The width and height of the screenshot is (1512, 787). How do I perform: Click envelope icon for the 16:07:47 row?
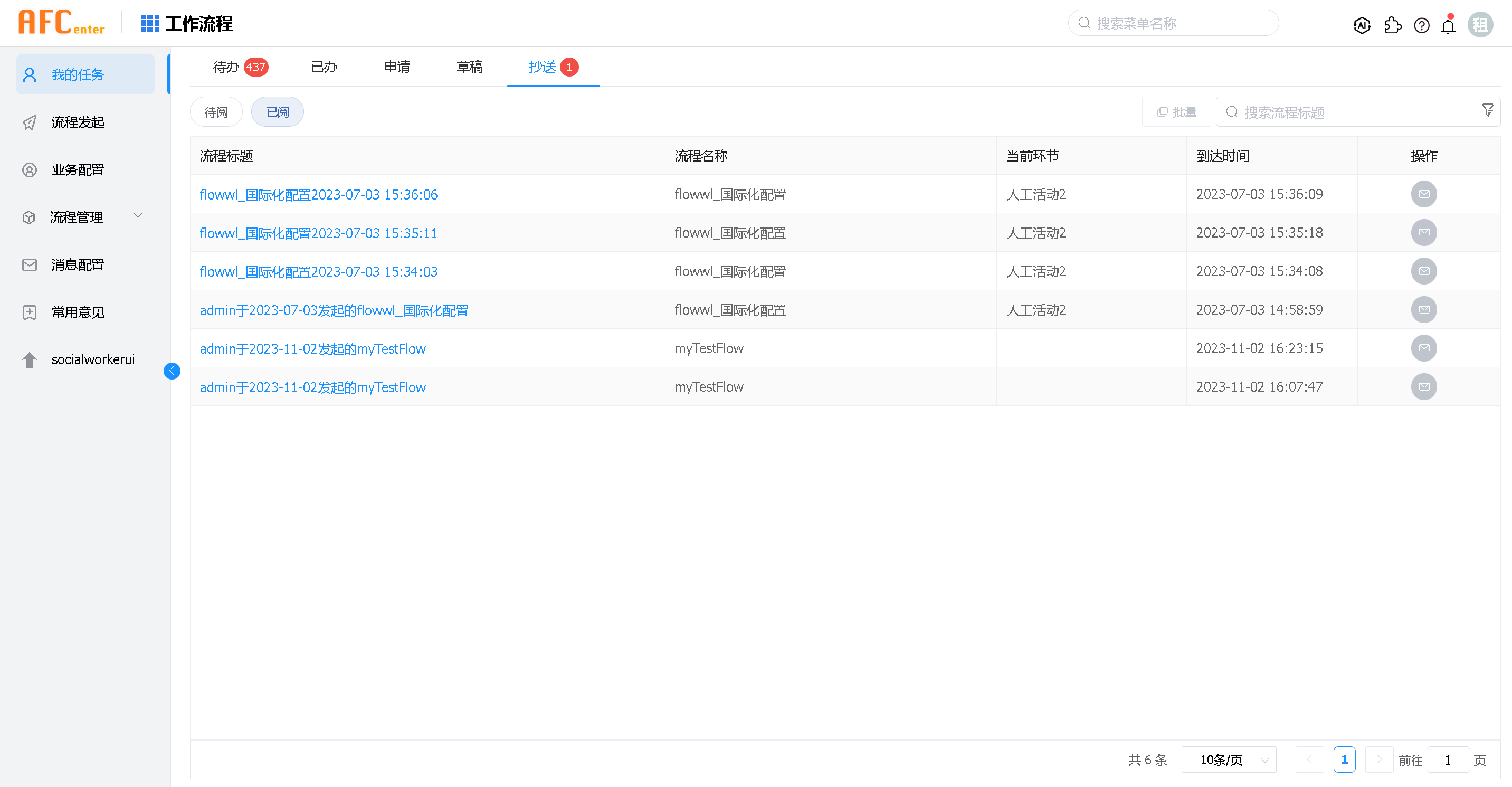[x=1423, y=387]
